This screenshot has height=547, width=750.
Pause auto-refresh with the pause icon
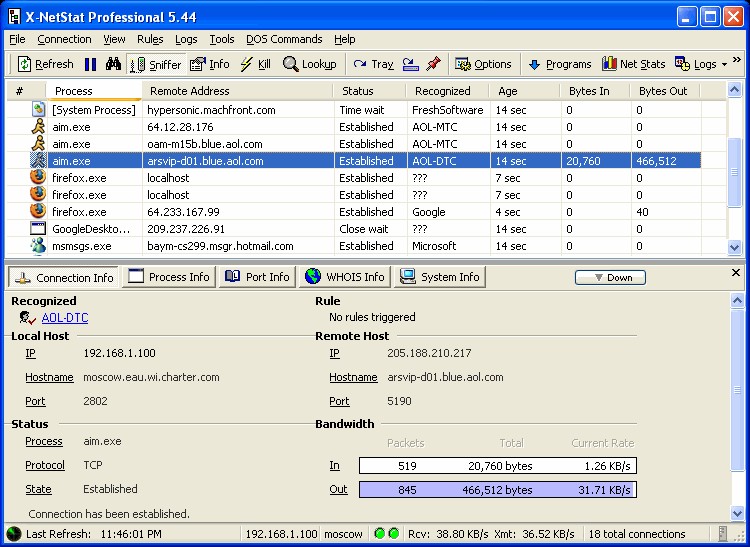point(91,64)
